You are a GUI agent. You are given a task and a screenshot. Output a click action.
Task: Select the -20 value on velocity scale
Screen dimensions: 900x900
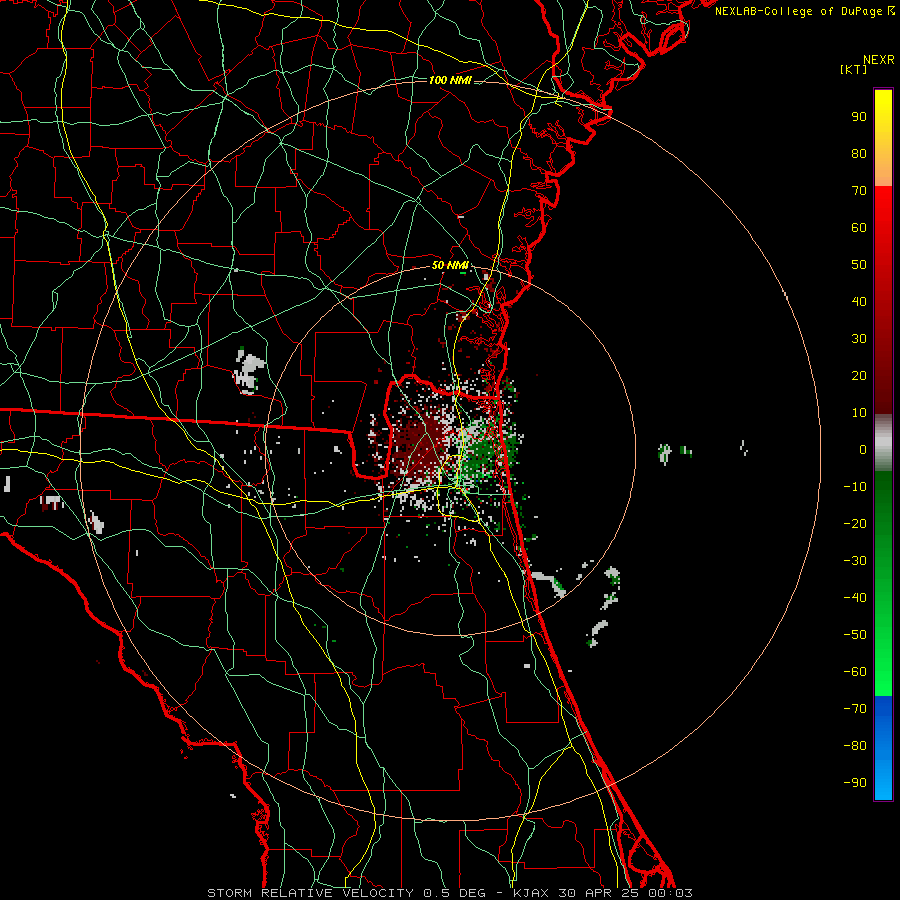tap(855, 523)
